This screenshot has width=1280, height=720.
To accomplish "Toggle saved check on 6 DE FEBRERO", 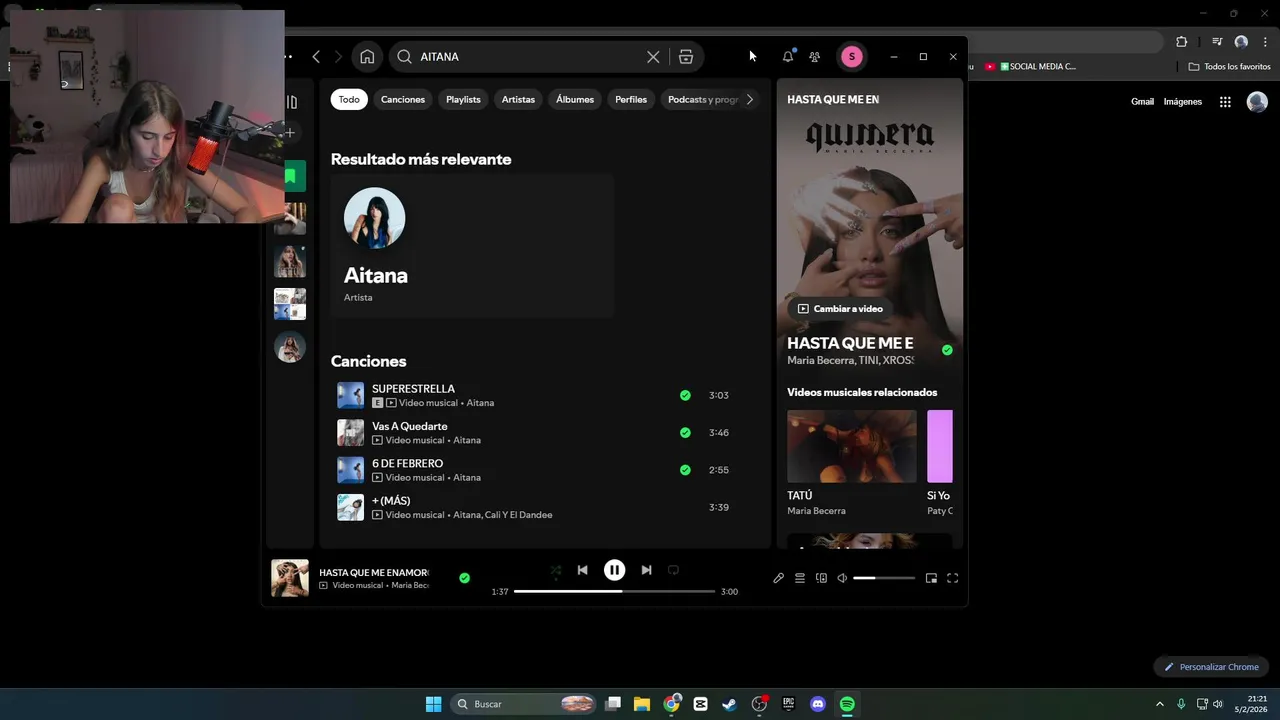I will click(685, 470).
